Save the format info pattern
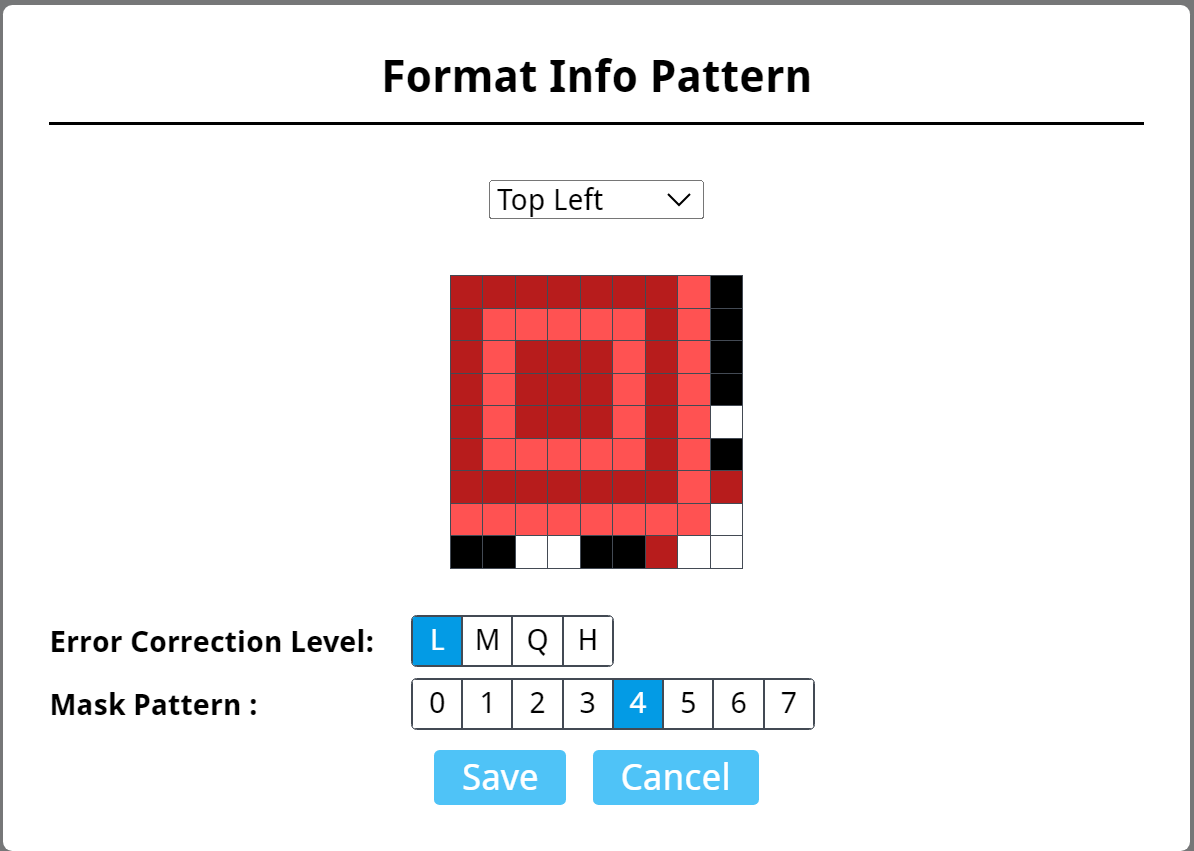1194x851 pixels. click(500, 777)
